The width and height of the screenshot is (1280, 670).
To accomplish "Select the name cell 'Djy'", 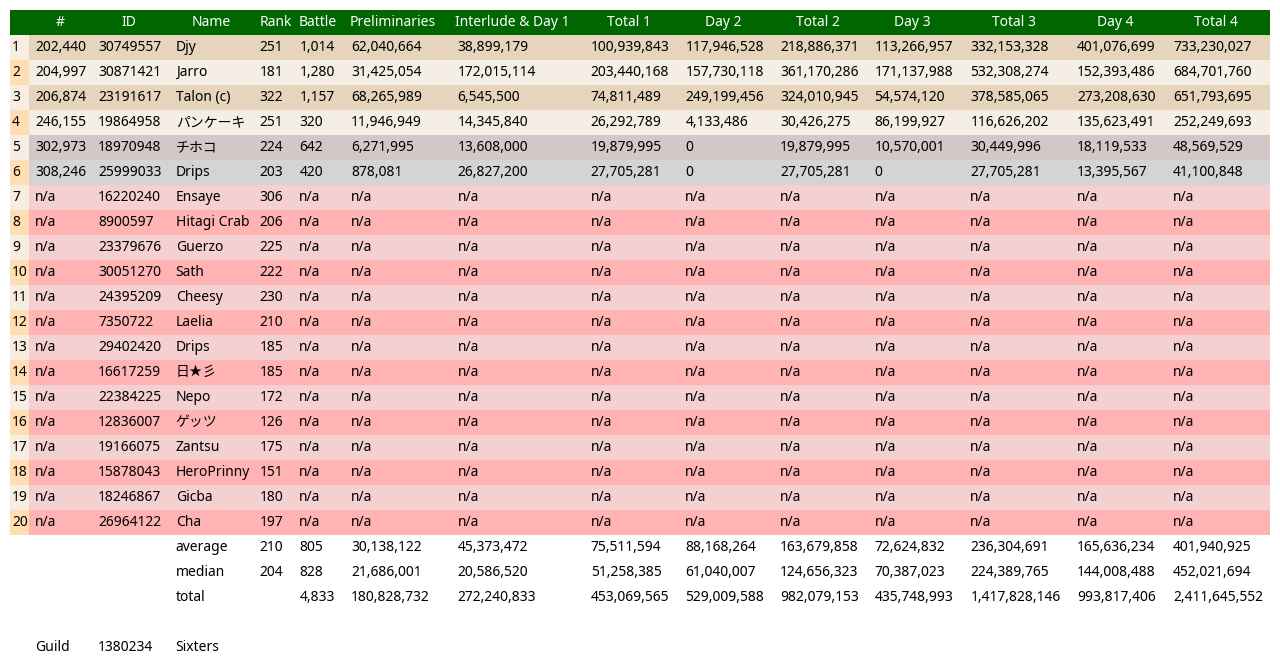I will pos(186,46).
